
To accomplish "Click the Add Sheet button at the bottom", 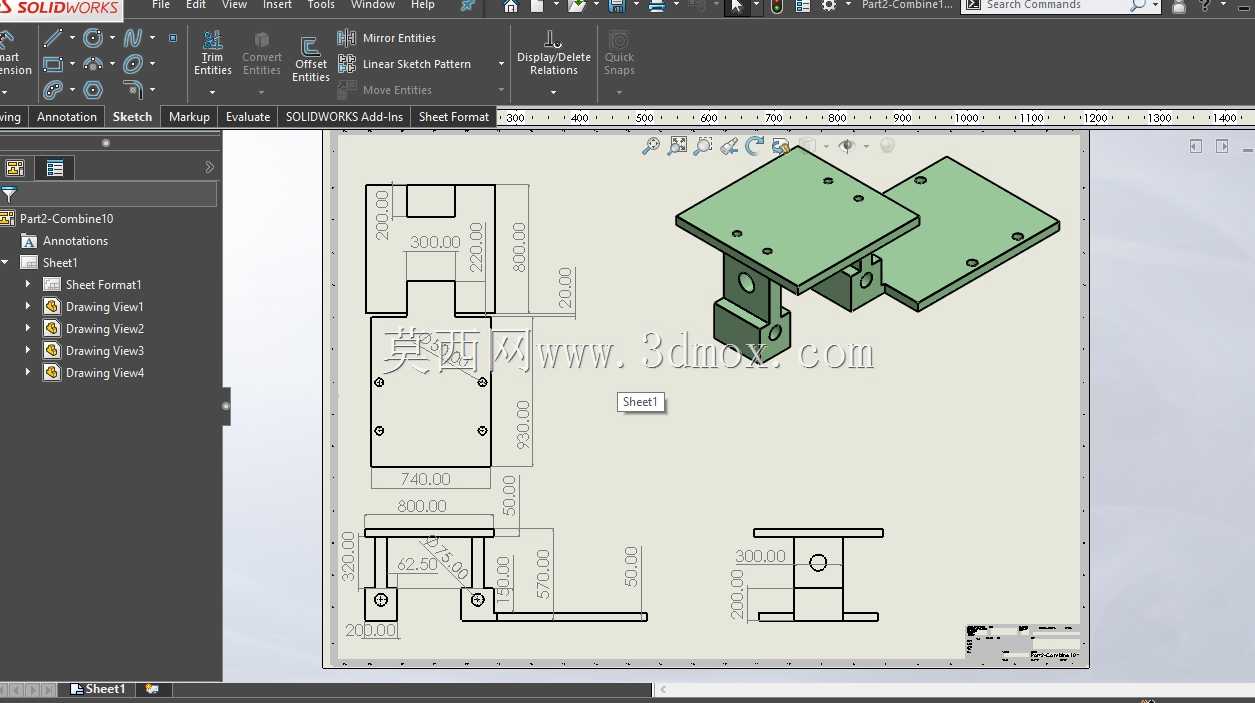I will coord(152,689).
